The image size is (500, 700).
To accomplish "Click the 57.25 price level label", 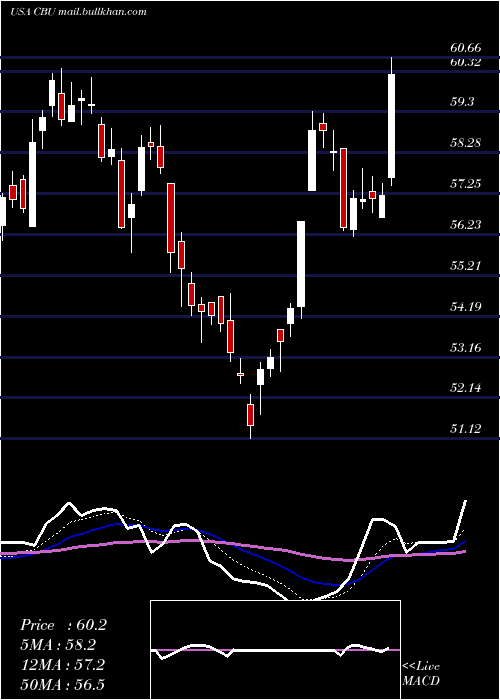I will pyautogui.click(x=466, y=183).
